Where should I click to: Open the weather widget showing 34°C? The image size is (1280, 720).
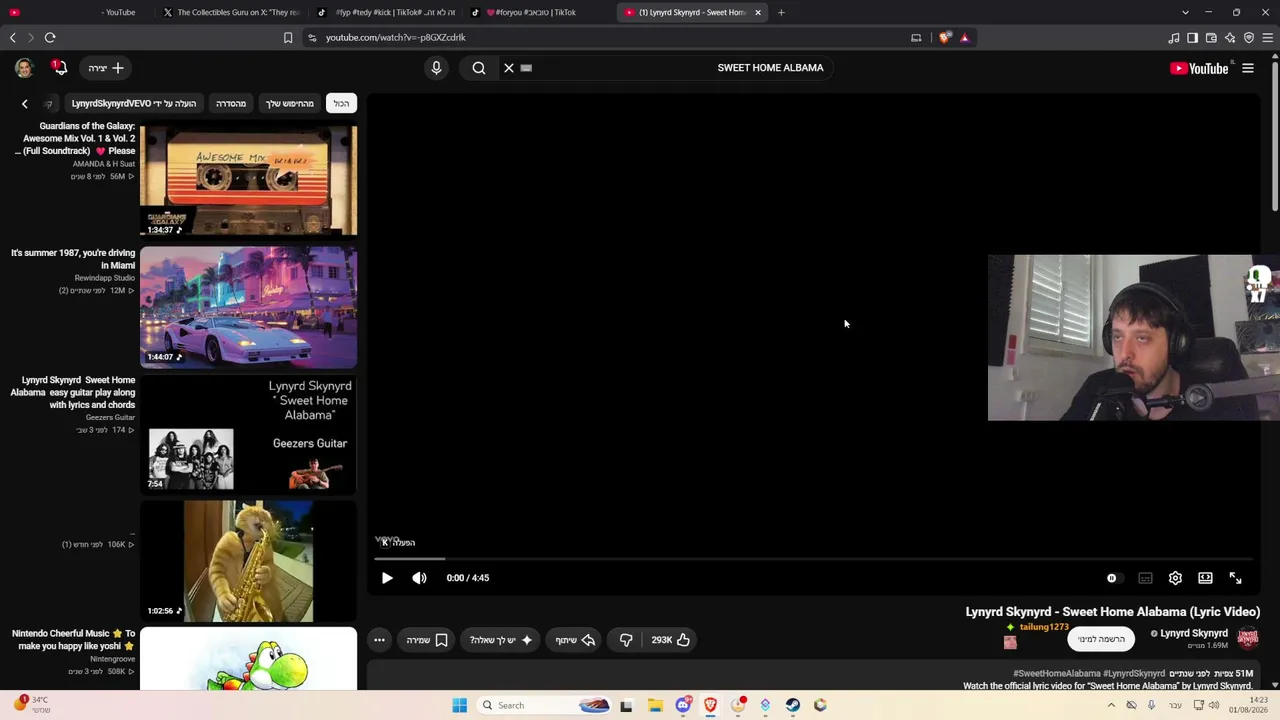[x=32, y=705]
